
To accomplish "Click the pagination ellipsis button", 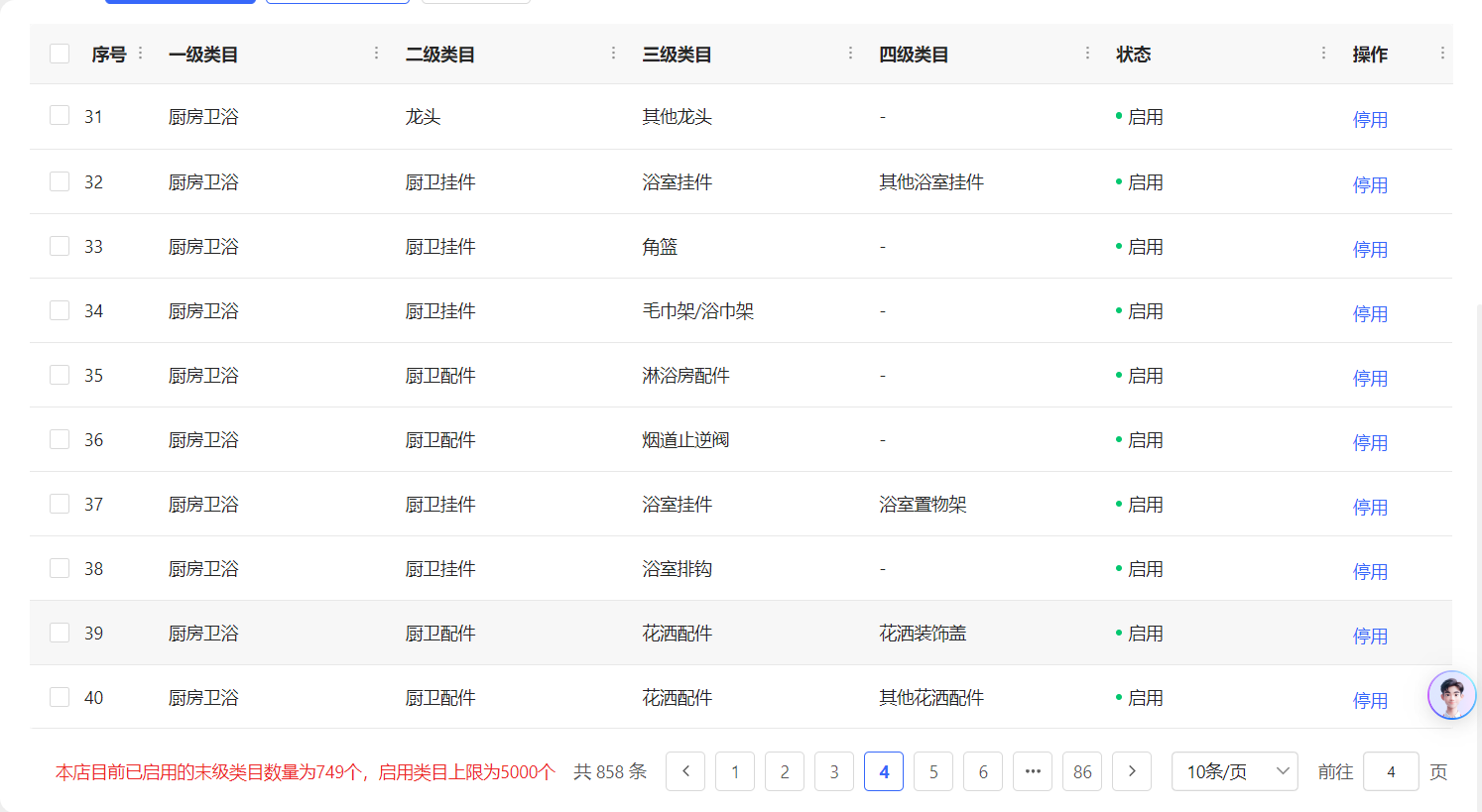I will [1033, 771].
